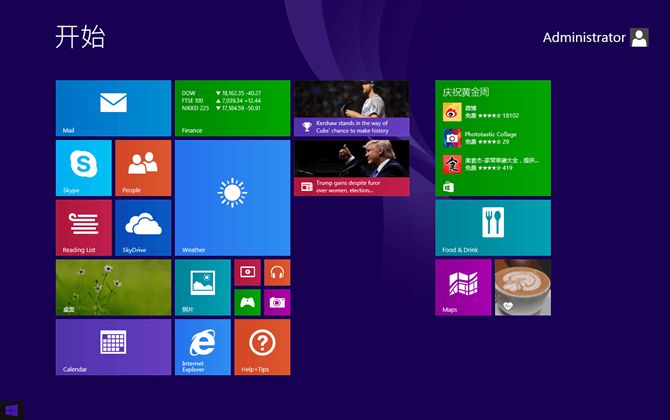Viewport: 670px width, 420px height.
Task: Open the Help+Tips tile
Action: (x=262, y=346)
